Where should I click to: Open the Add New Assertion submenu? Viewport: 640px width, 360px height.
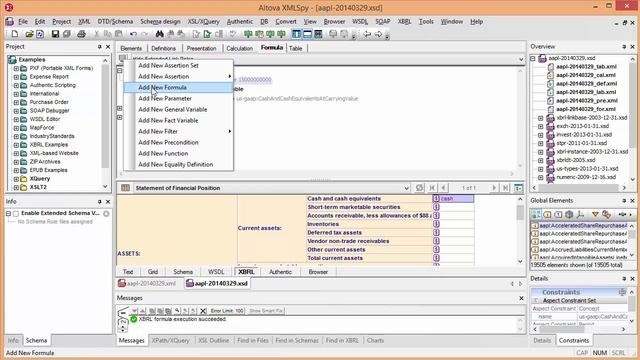179,76
